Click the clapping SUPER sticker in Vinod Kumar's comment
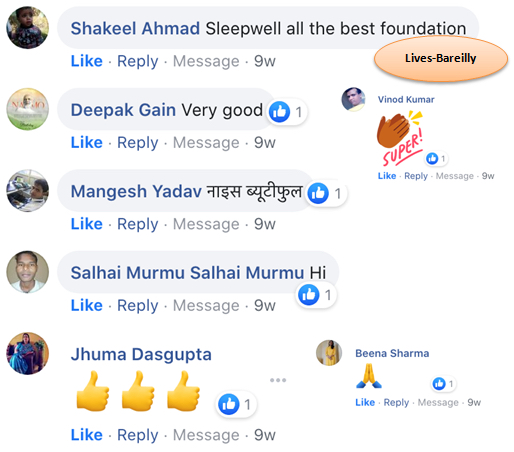 (400, 139)
